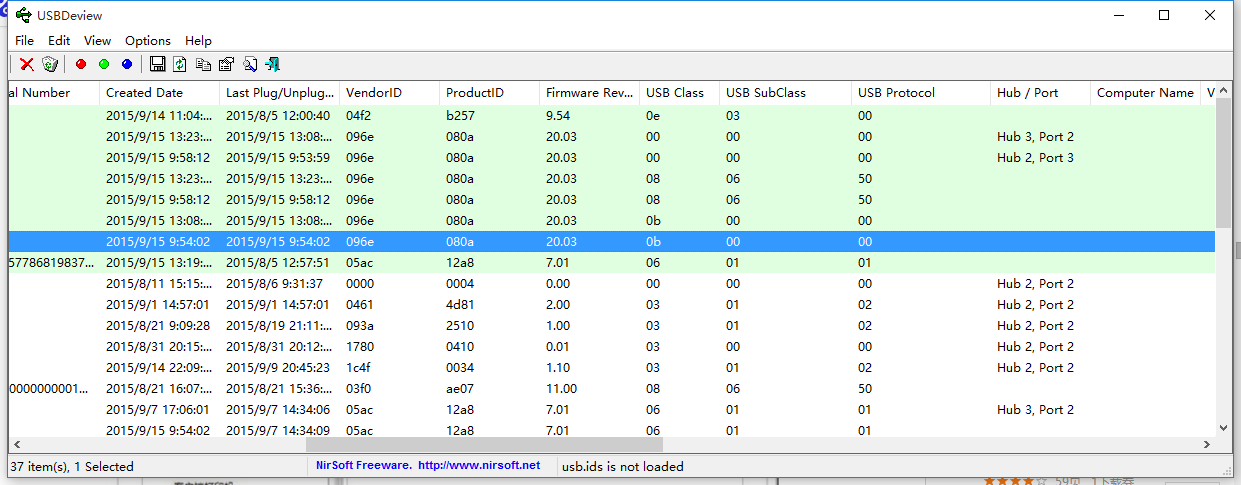Open the View menu

tap(97, 41)
